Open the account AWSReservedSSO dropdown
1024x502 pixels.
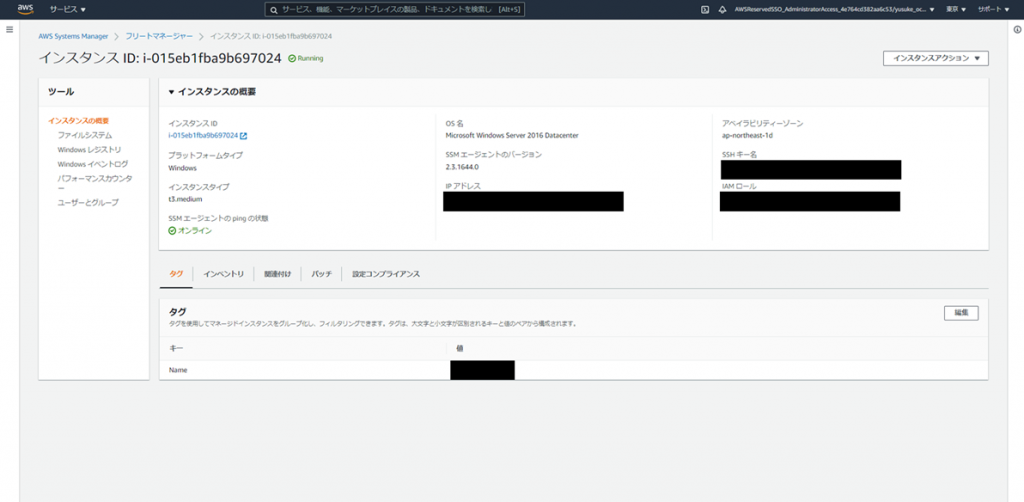coord(834,10)
